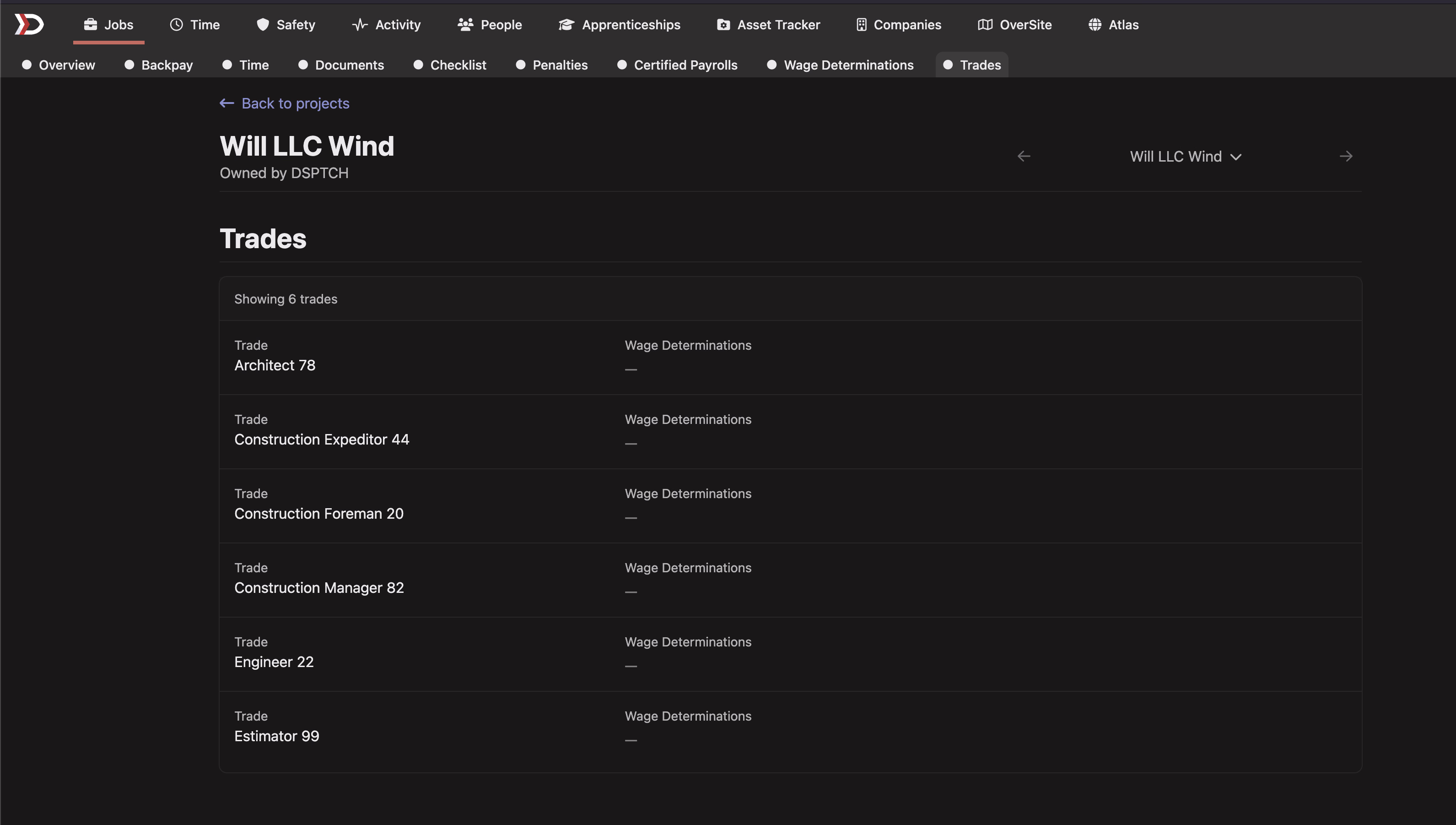Click the dot icon beside Penalties
The width and height of the screenshot is (1456, 825).
(520, 65)
